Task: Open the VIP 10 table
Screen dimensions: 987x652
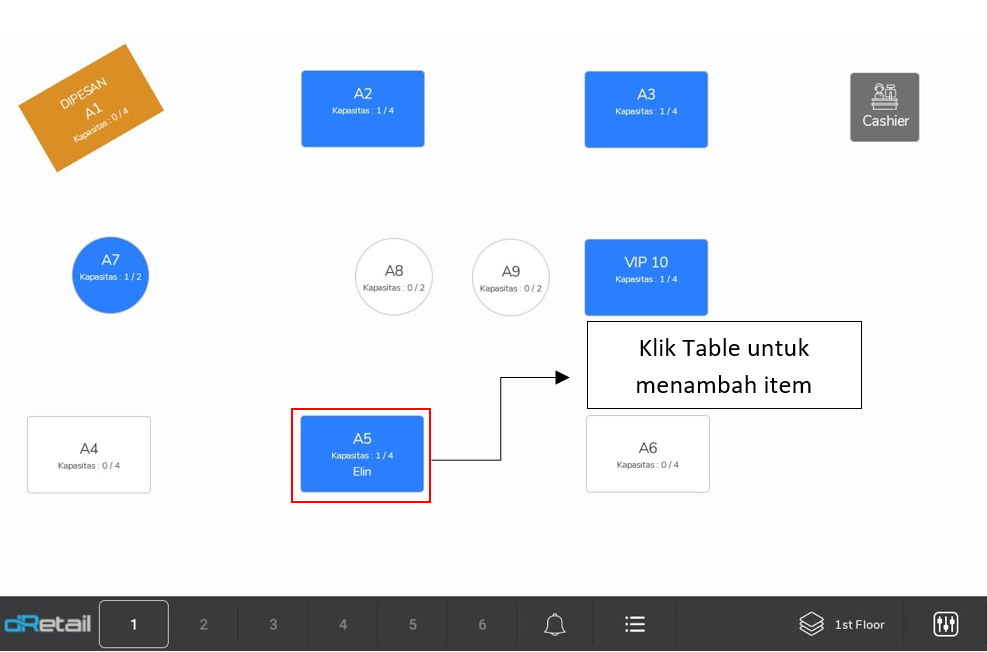Action: (x=646, y=277)
